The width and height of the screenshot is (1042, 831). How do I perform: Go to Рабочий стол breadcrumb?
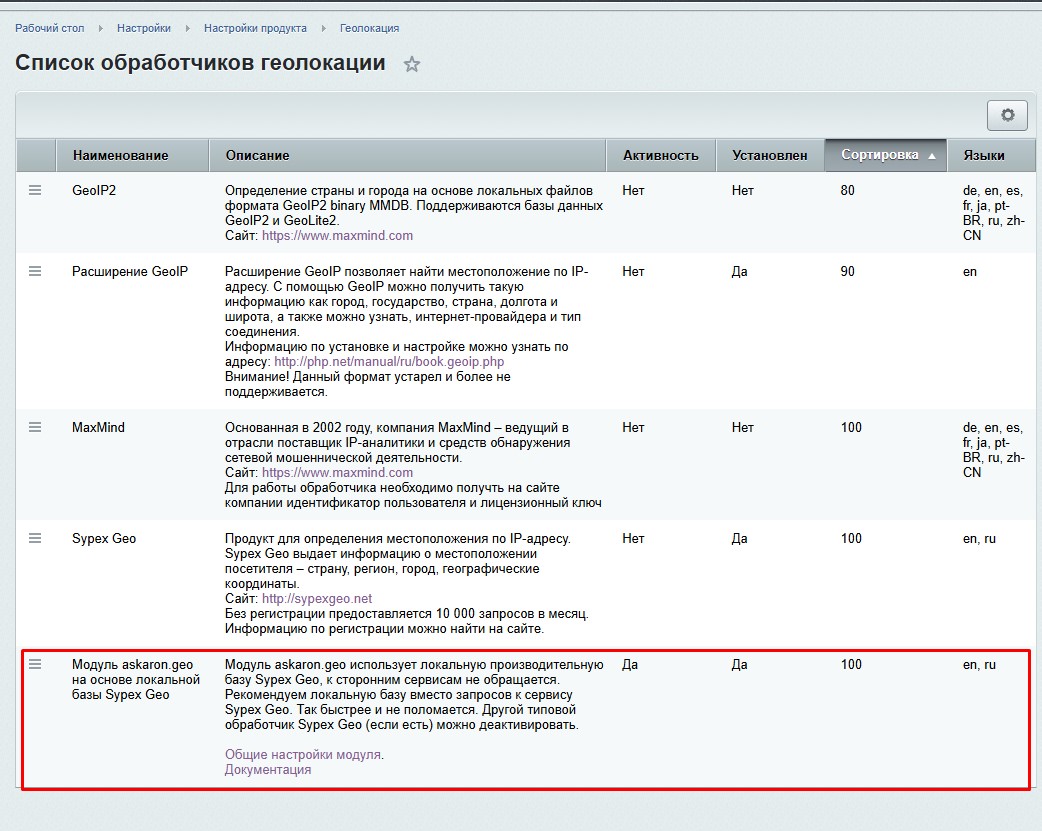click(50, 28)
